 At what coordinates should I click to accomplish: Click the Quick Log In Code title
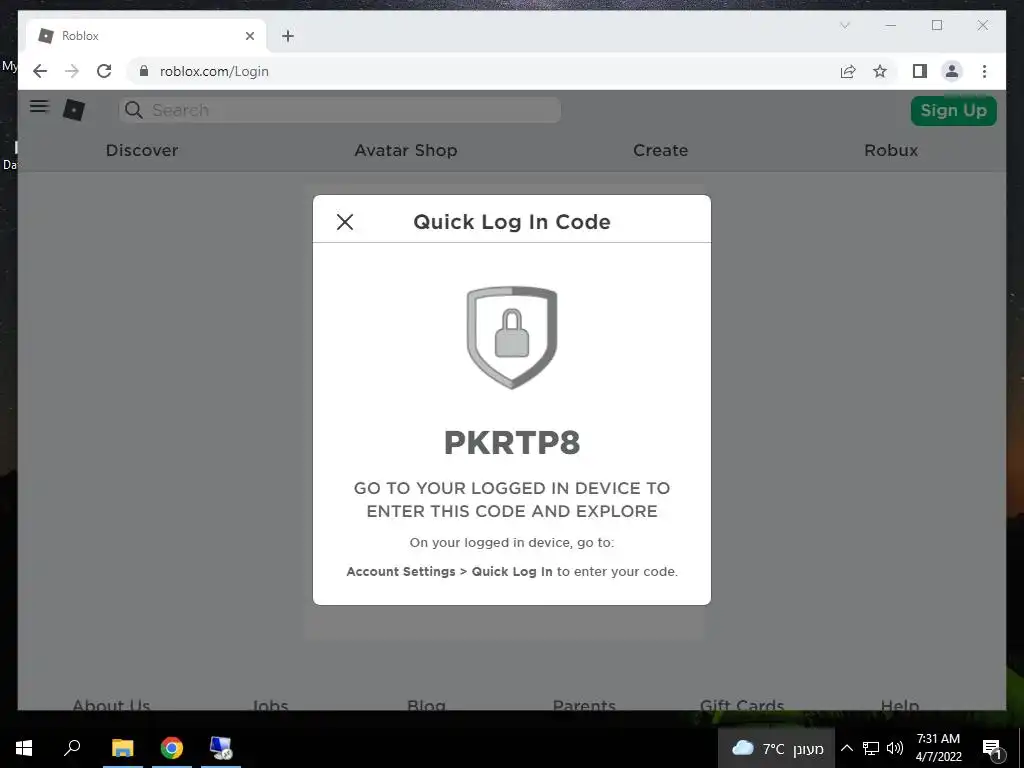click(512, 222)
